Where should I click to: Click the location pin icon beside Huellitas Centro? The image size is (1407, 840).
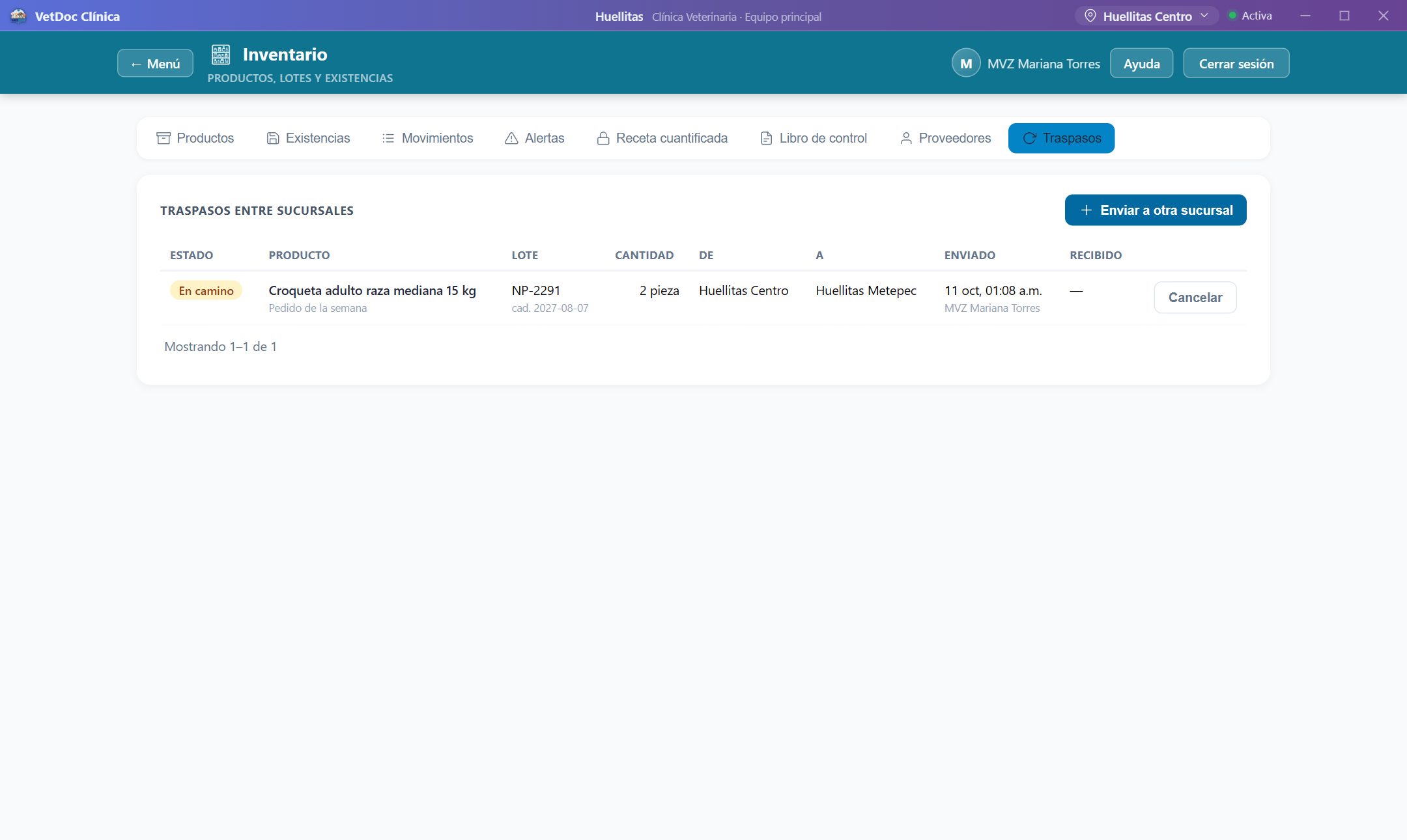(x=1090, y=16)
